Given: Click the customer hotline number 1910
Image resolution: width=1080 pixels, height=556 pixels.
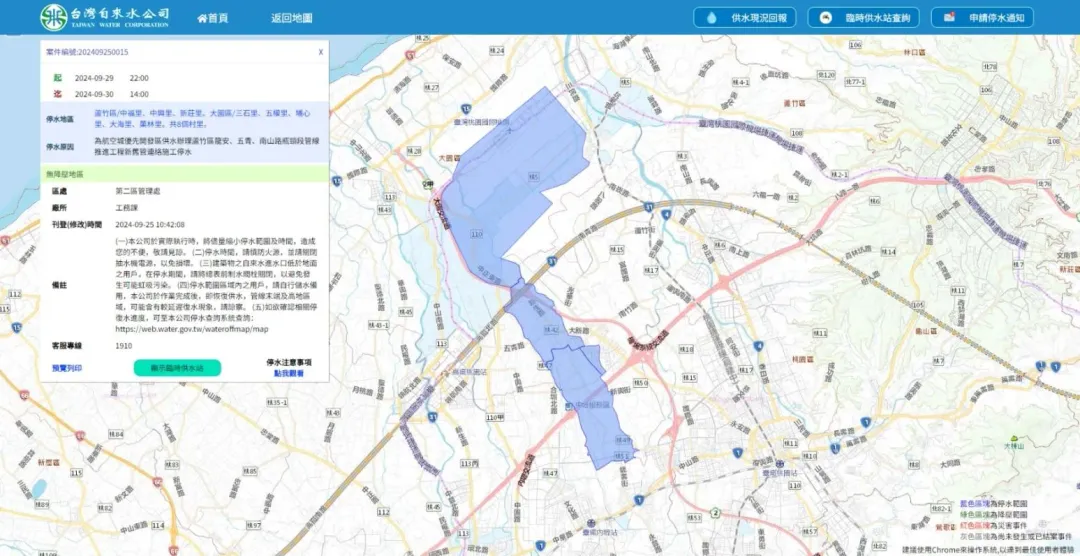Looking at the screenshot, I should point(124,346).
